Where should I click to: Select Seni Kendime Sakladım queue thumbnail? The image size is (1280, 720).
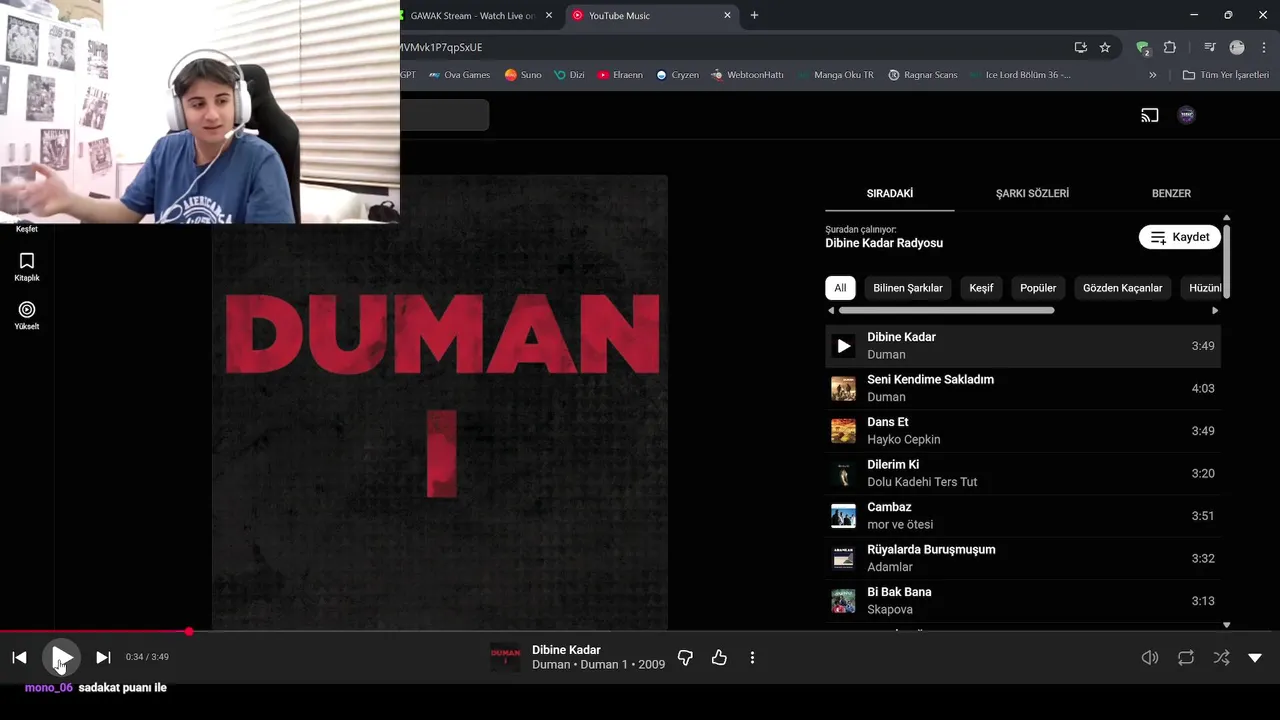(843, 388)
